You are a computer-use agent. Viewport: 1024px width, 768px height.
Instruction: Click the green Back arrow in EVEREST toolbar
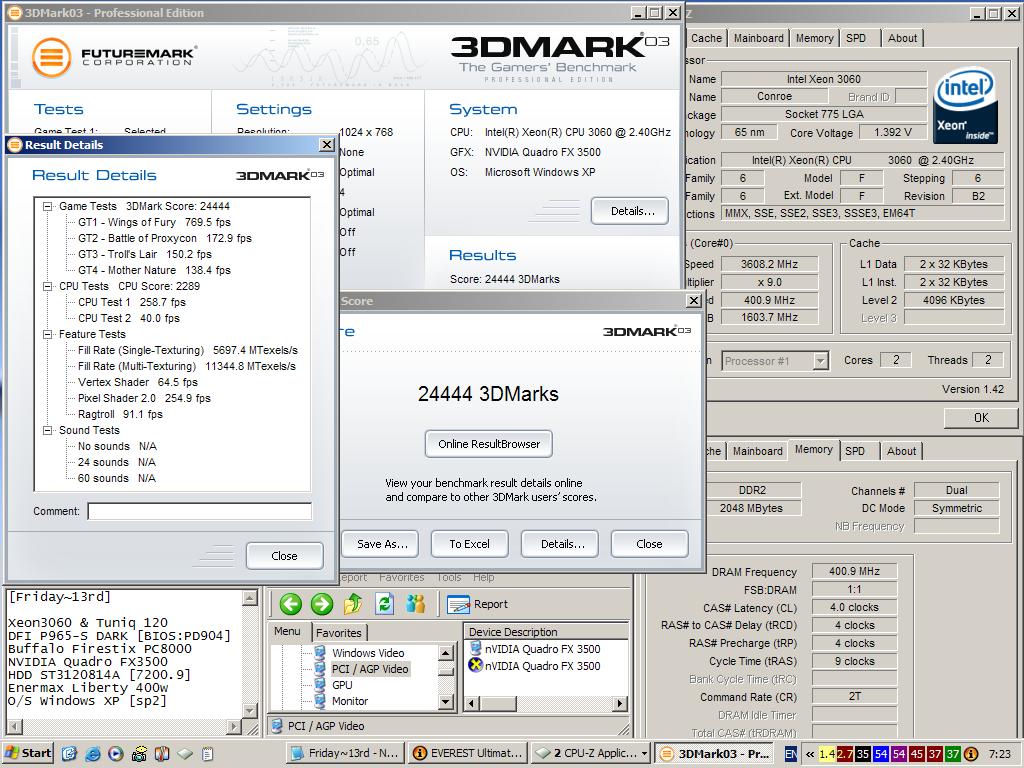point(291,604)
